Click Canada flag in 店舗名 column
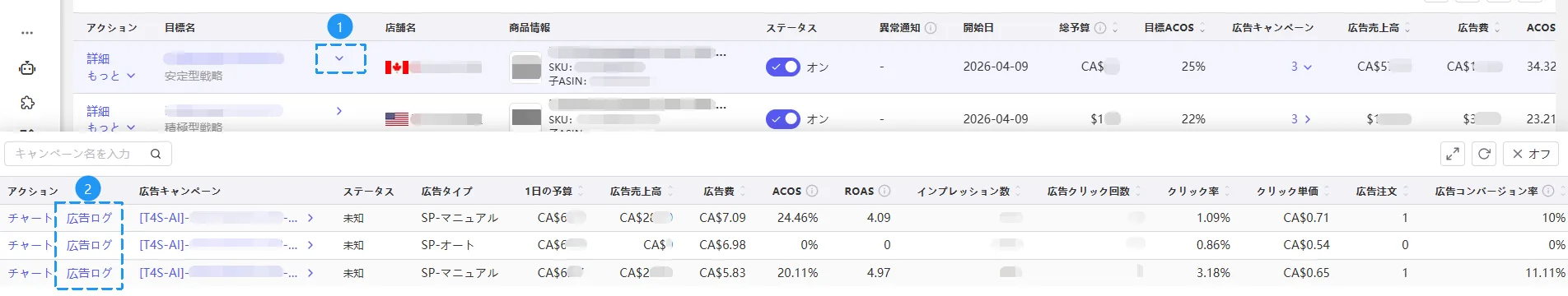 (397, 67)
